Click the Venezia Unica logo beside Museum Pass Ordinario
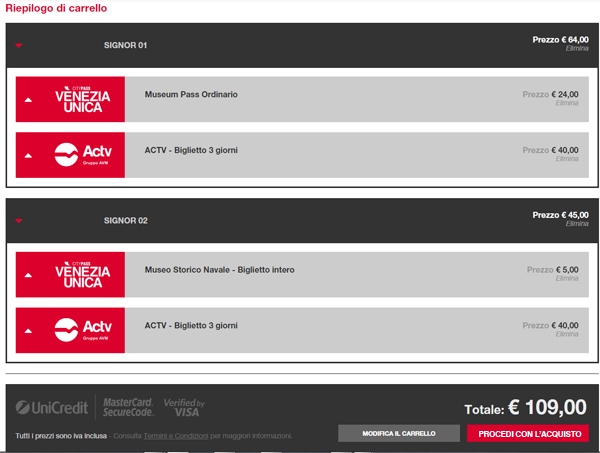The height and width of the screenshot is (453, 600). (82, 99)
